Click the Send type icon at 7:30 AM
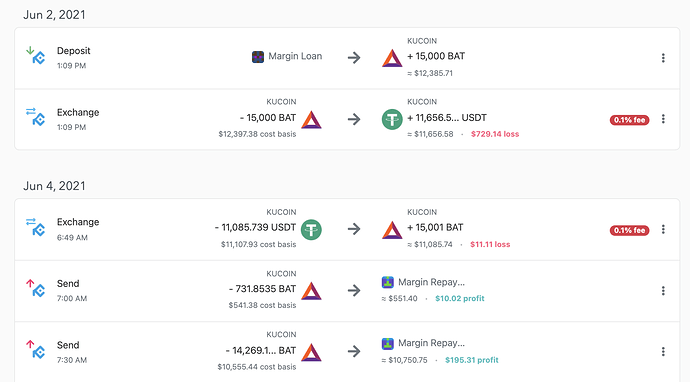 click(36, 349)
